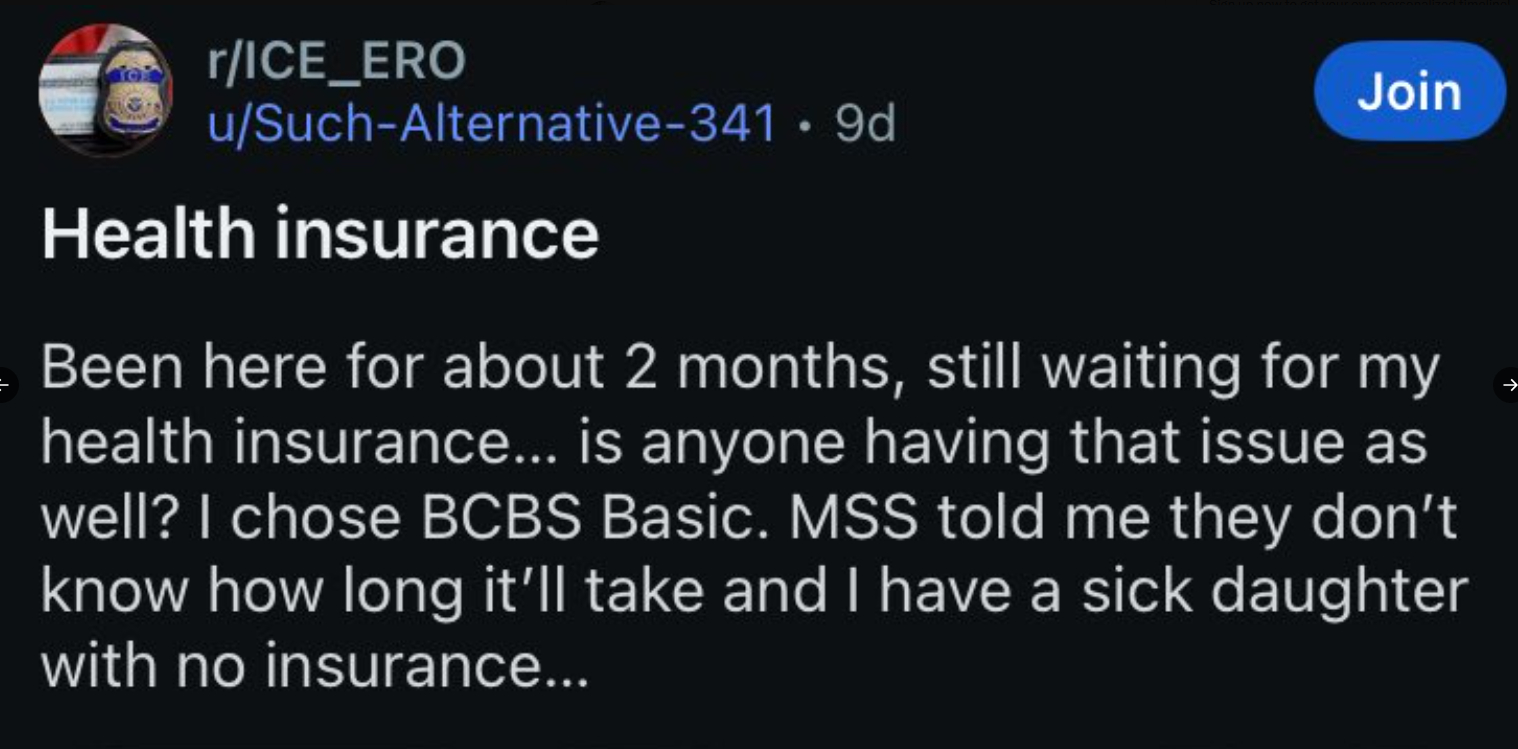The width and height of the screenshot is (1518, 749).
Task: Click 'still waiting for my' in post body
Action: point(1182,369)
